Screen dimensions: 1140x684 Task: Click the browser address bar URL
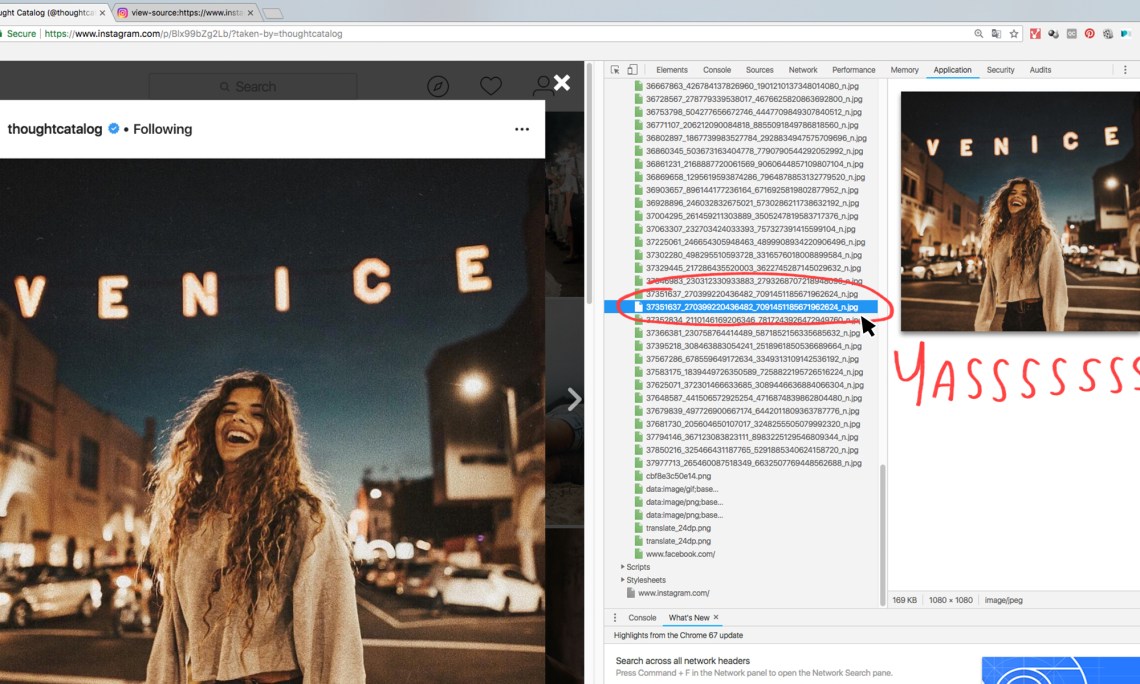pos(193,33)
